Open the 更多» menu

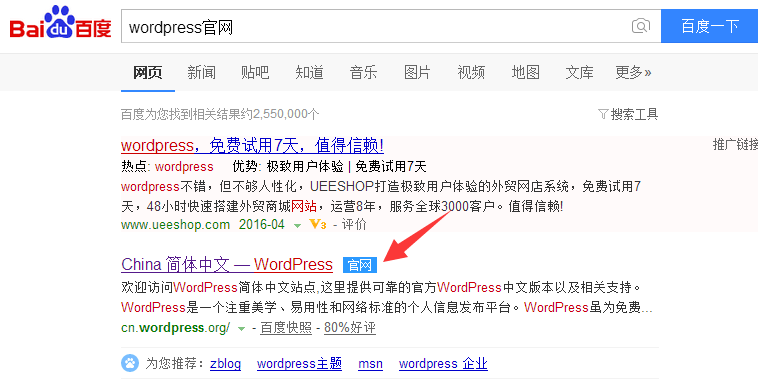click(633, 72)
